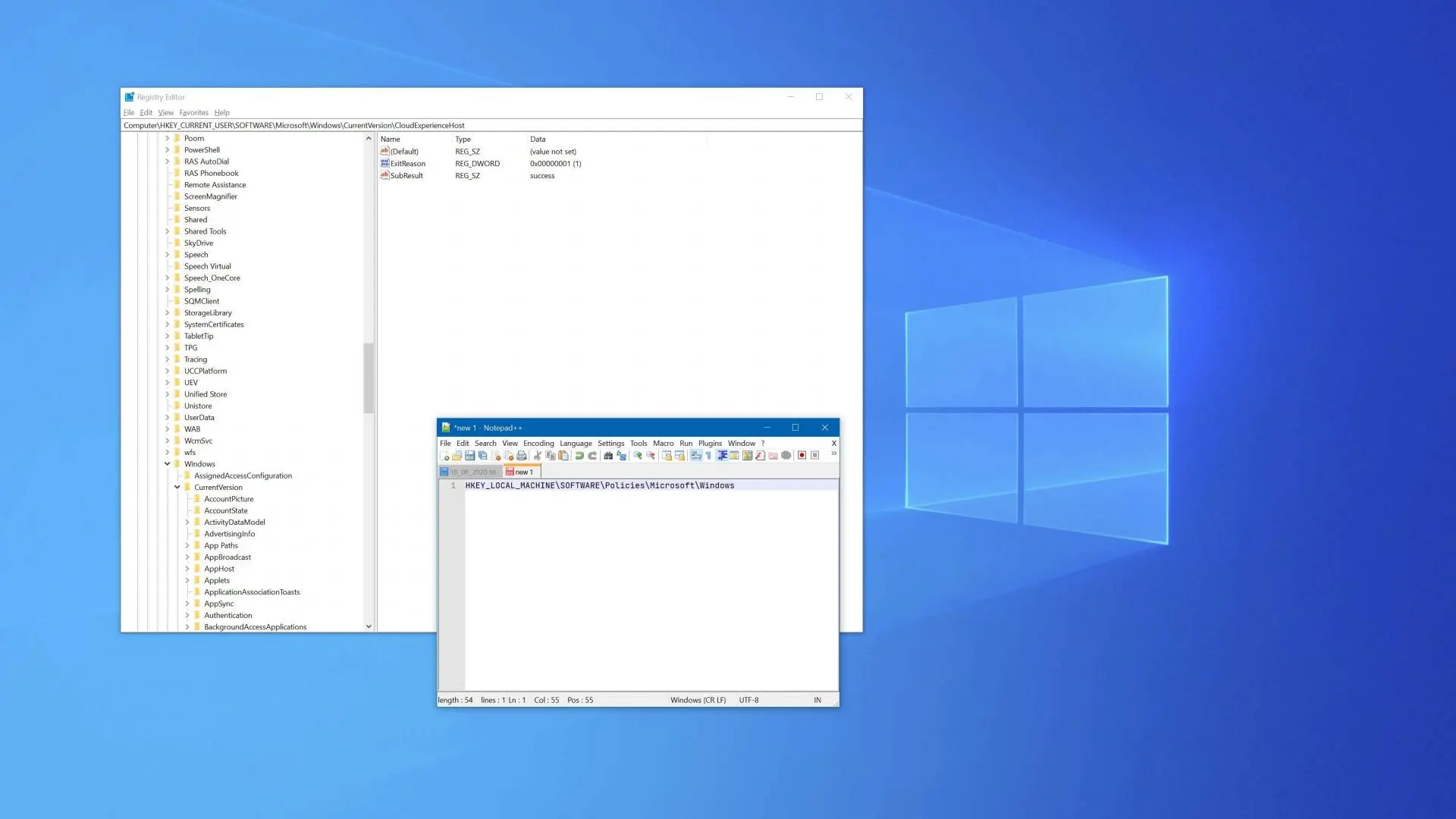Select the AssignedAccessConfiguration key
Screen dimensions: 1456x819
pos(243,476)
